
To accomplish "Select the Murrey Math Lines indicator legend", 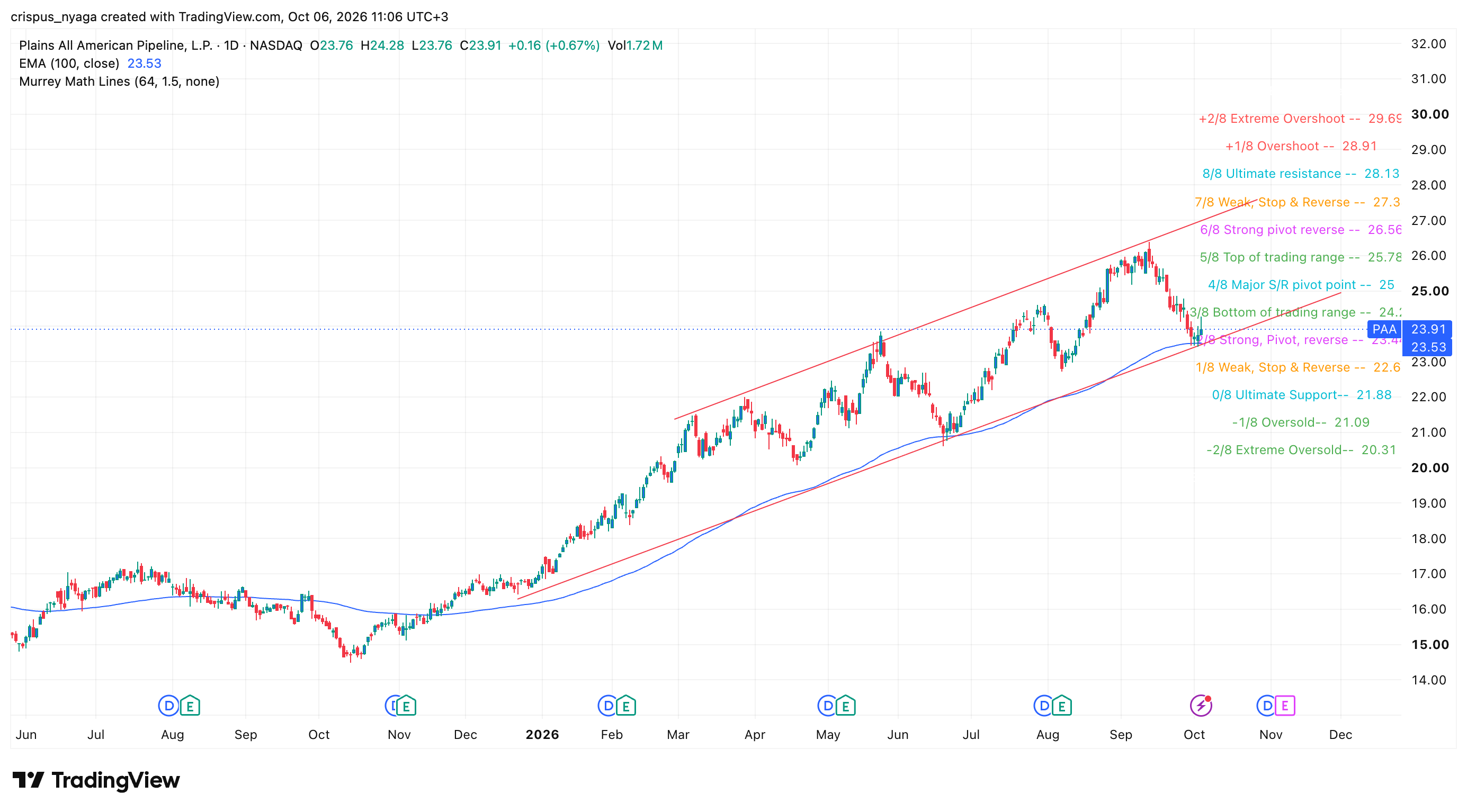I will tap(119, 82).
